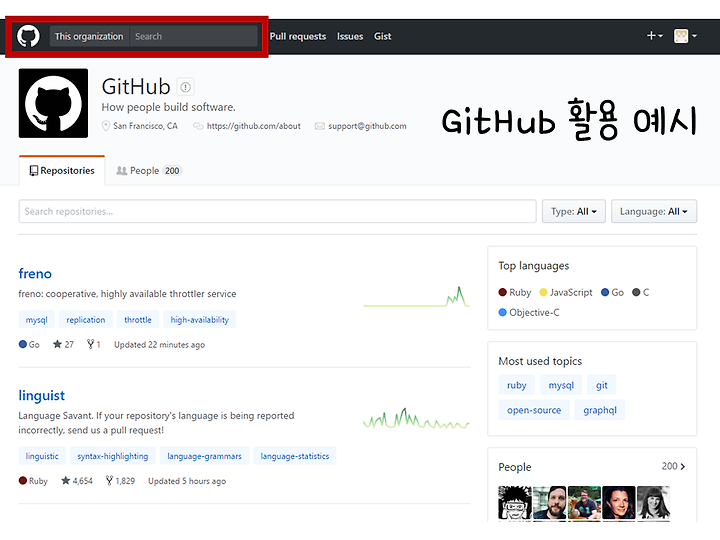Image resolution: width=720 pixels, height=540 pixels.
Task: Open the People 200 link in sidebar
Action: (x=673, y=467)
